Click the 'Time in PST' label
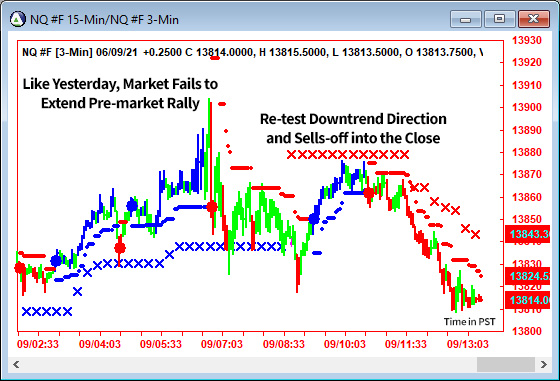560x381 pixels. click(x=469, y=322)
